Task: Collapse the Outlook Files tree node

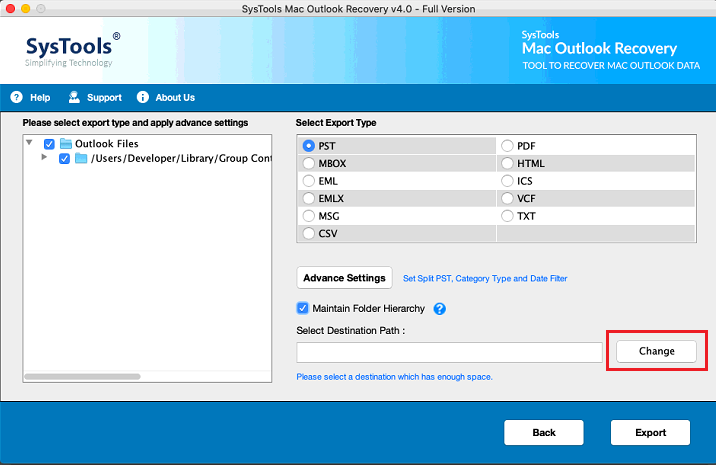Action: tap(30, 144)
